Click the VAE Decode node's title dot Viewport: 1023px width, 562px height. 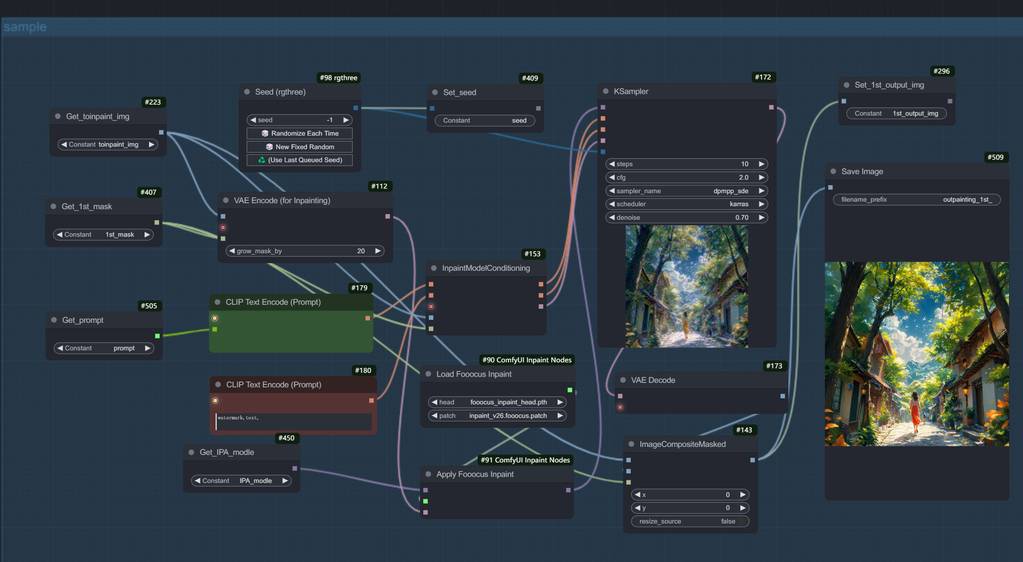(x=623, y=380)
